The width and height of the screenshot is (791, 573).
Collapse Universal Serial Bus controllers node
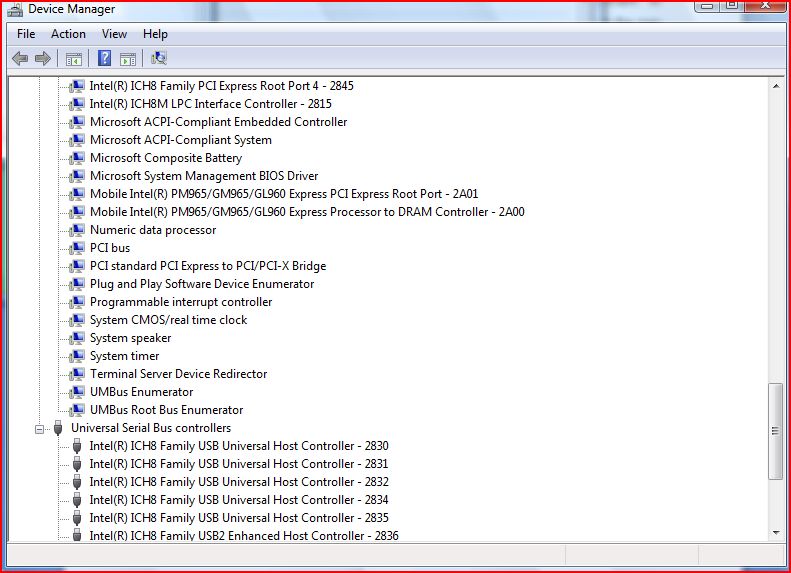tap(39, 429)
